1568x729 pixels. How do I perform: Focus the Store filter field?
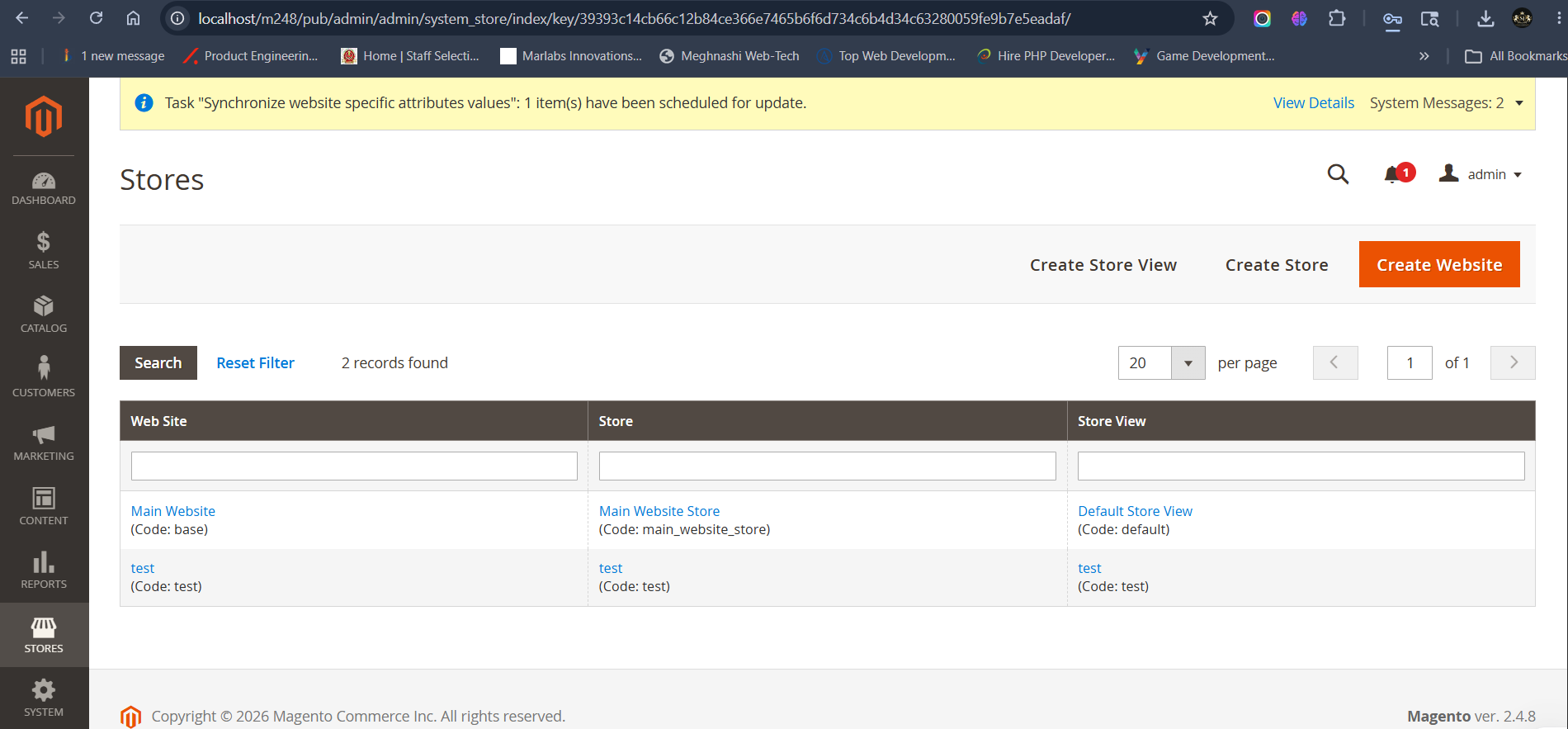(x=827, y=466)
